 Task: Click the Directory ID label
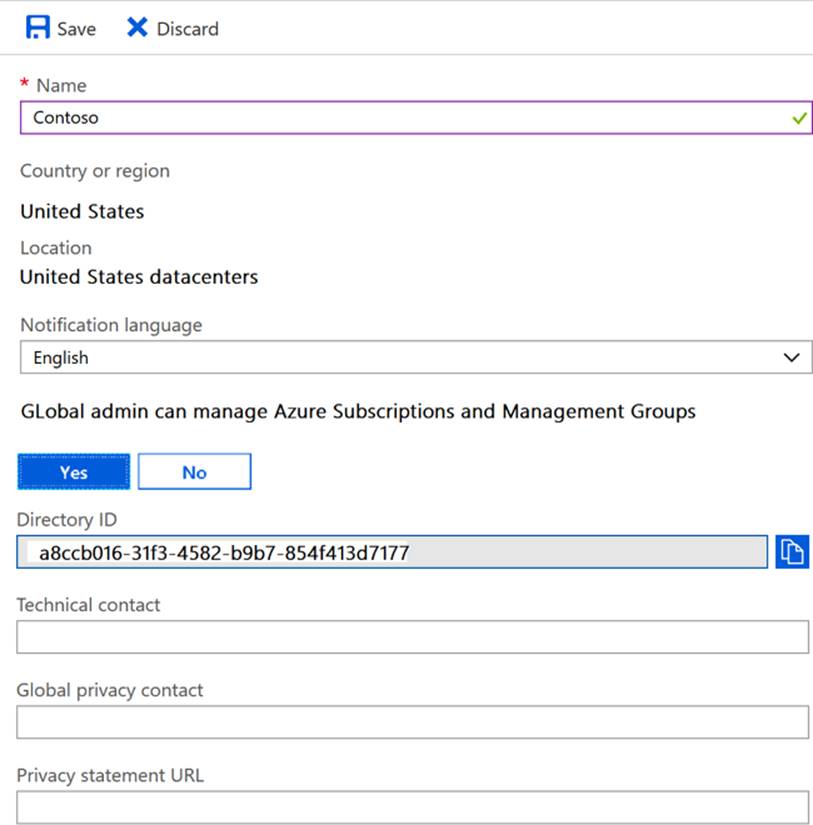coord(67,519)
